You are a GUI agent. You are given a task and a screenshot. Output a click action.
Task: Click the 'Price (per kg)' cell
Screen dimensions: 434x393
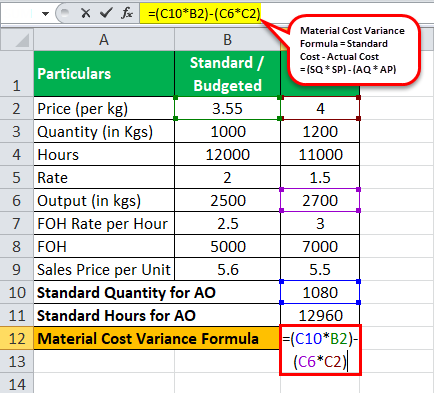pos(104,109)
